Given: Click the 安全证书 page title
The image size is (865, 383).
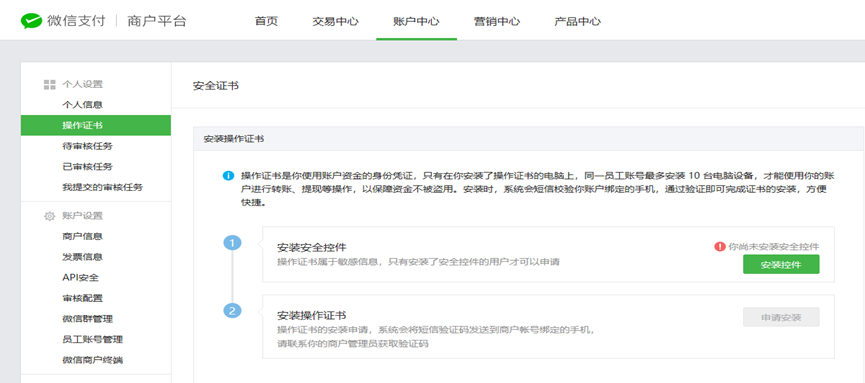Looking at the screenshot, I should pos(216,86).
